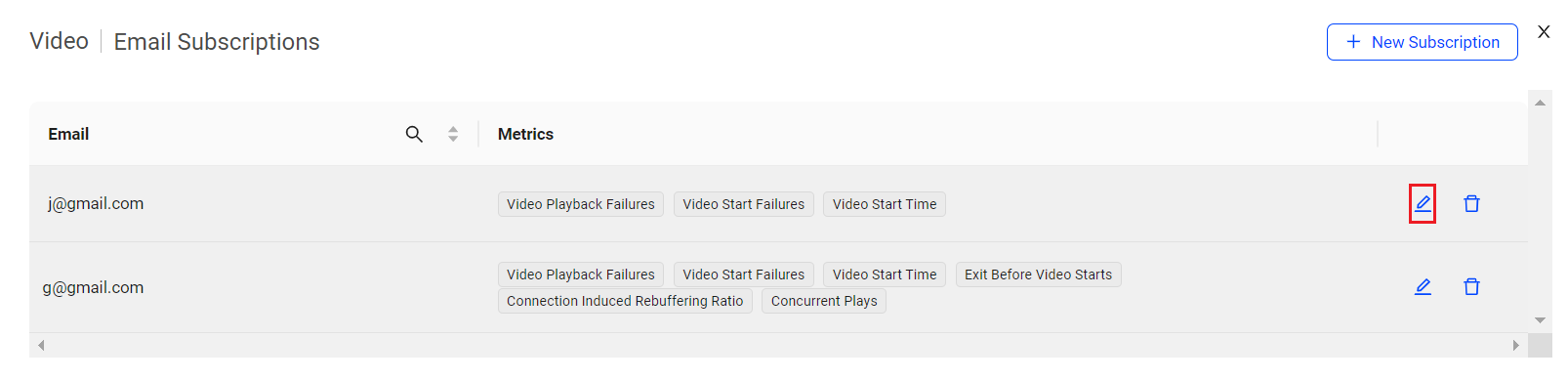Sort the Email column

coord(453,134)
